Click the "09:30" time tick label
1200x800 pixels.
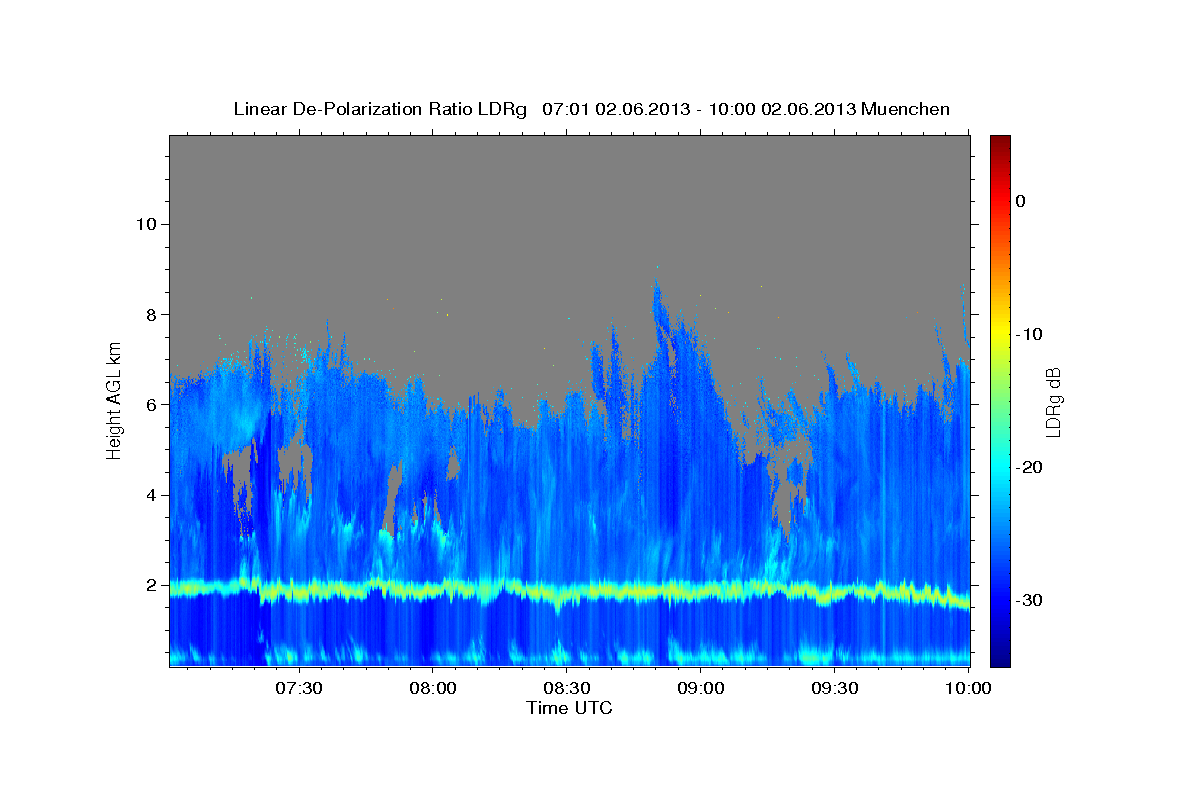[x=834, y=688]
